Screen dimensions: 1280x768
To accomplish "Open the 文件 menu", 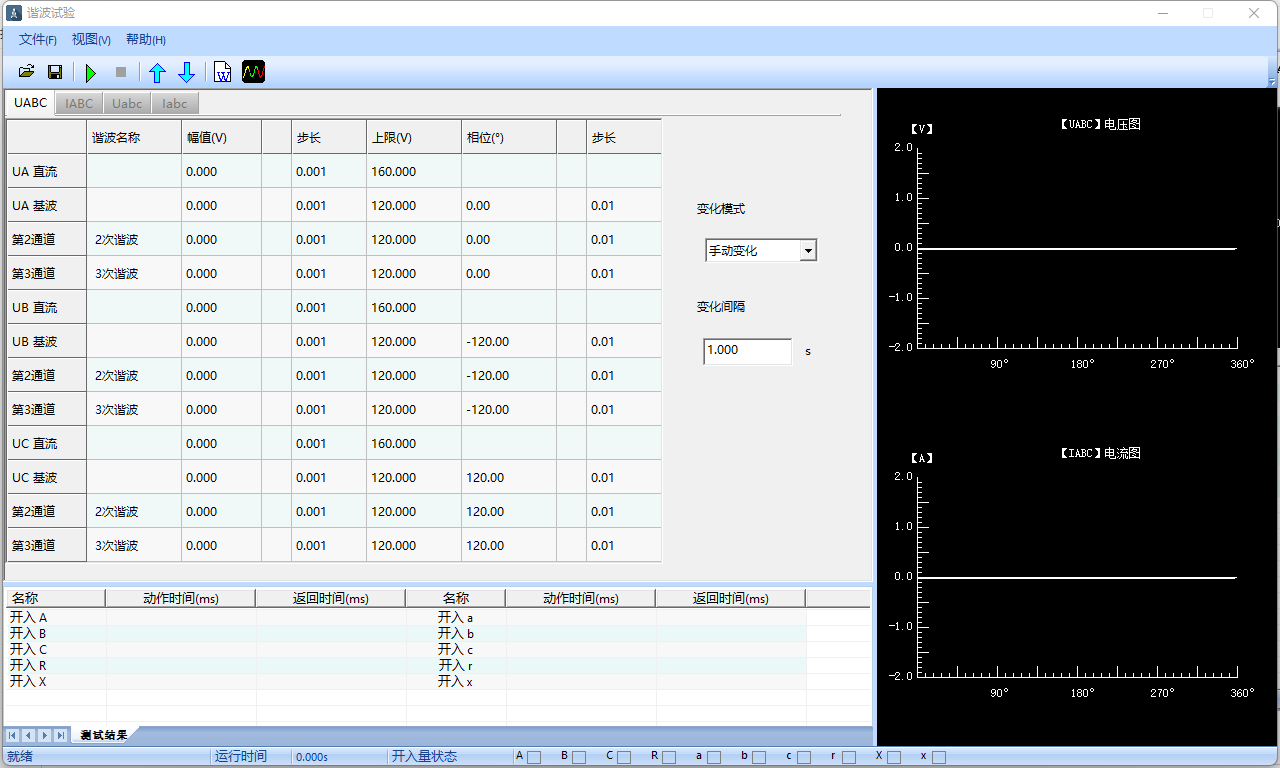I will coord(38,40).
